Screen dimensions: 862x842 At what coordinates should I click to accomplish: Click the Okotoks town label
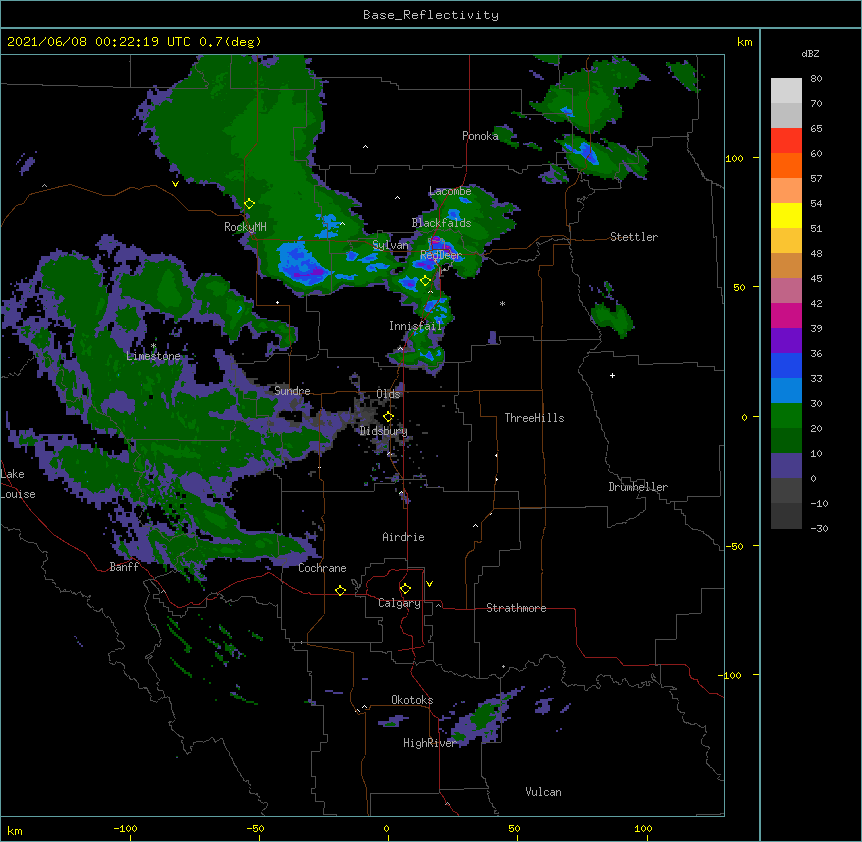pyautogui.click(x=412, y=700)
